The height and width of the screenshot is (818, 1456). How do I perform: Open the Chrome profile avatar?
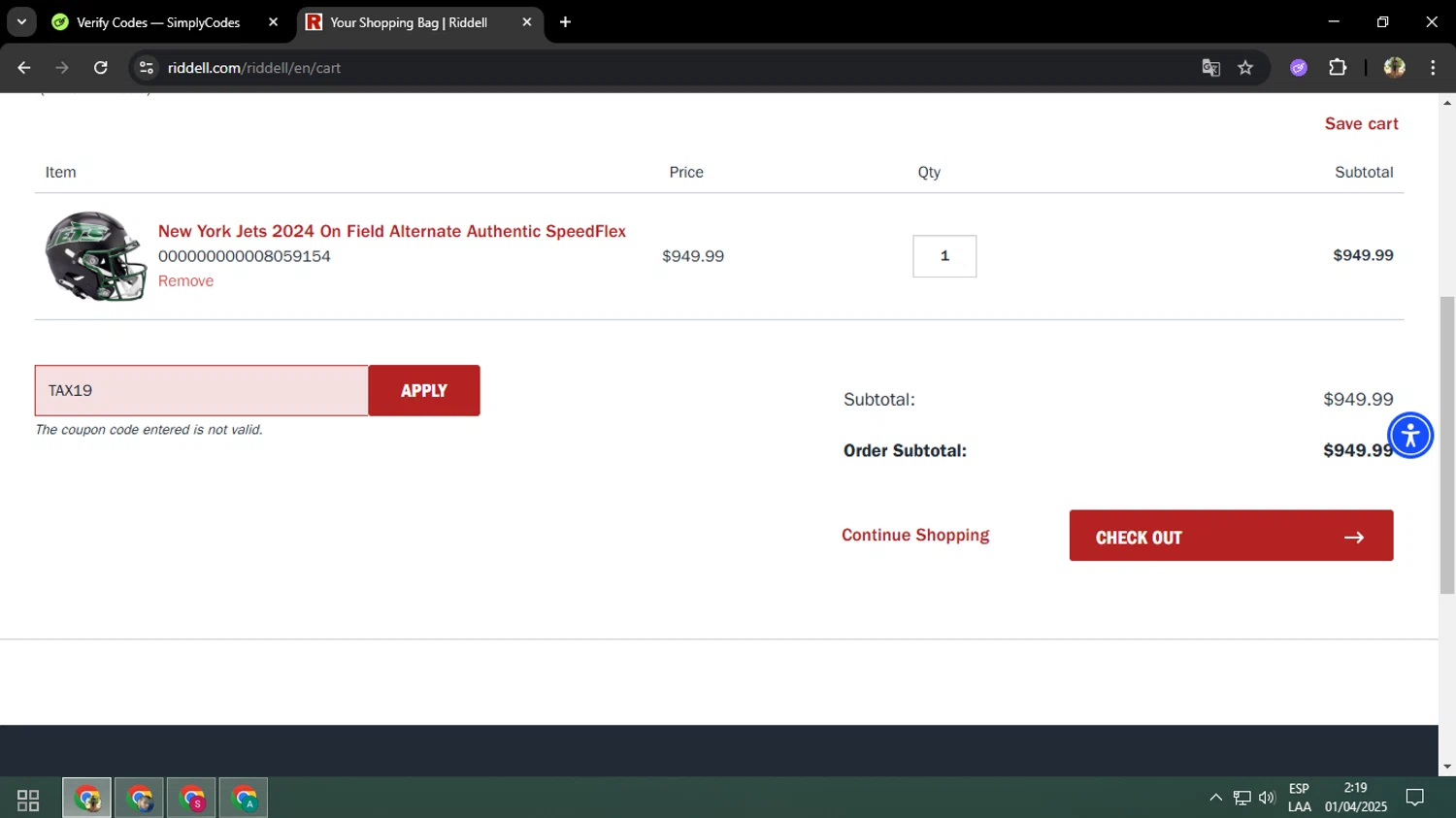tap(1394, 68)
